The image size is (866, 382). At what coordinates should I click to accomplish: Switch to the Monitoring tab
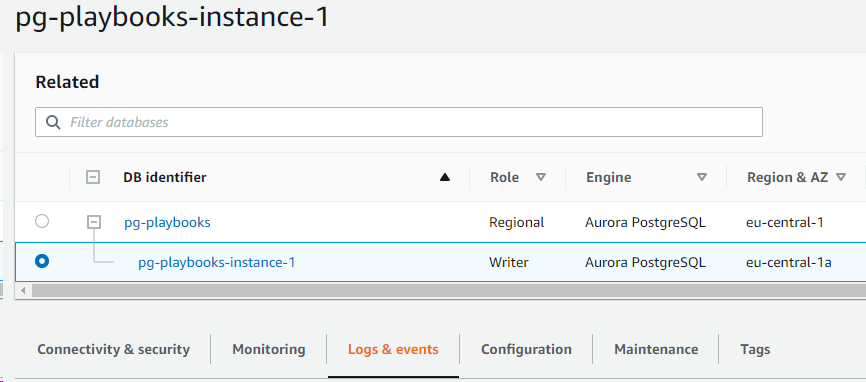point(269,349)
